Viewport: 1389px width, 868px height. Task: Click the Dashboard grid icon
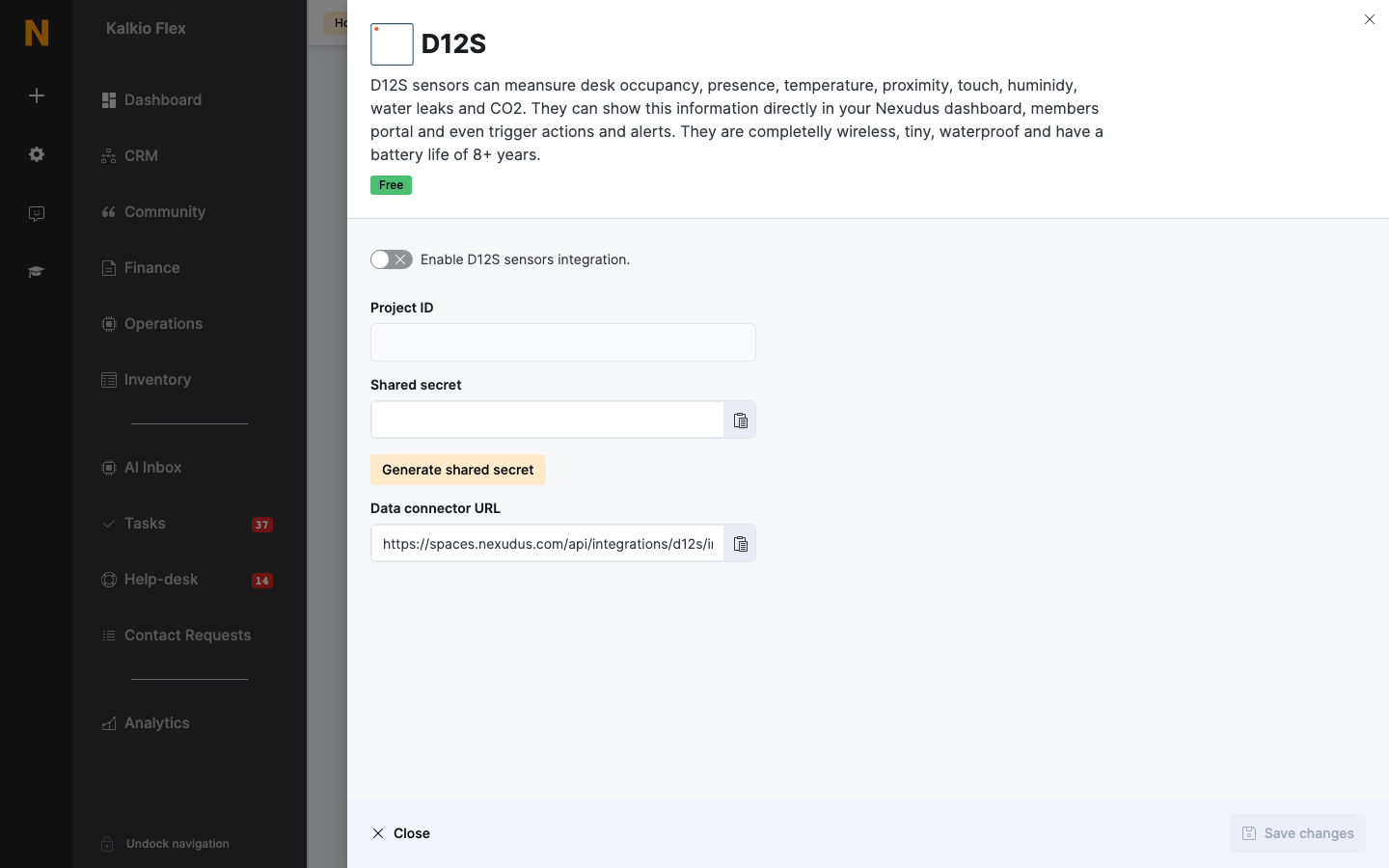109,100
